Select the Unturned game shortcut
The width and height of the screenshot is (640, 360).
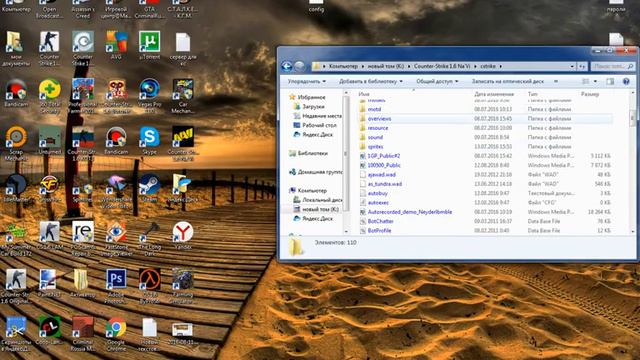click(x=50, y=141)
